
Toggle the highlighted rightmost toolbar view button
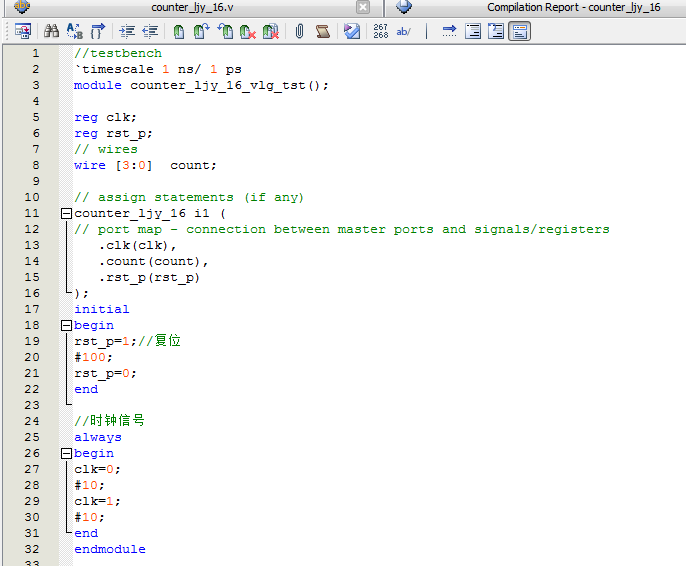tap(519, 32)
